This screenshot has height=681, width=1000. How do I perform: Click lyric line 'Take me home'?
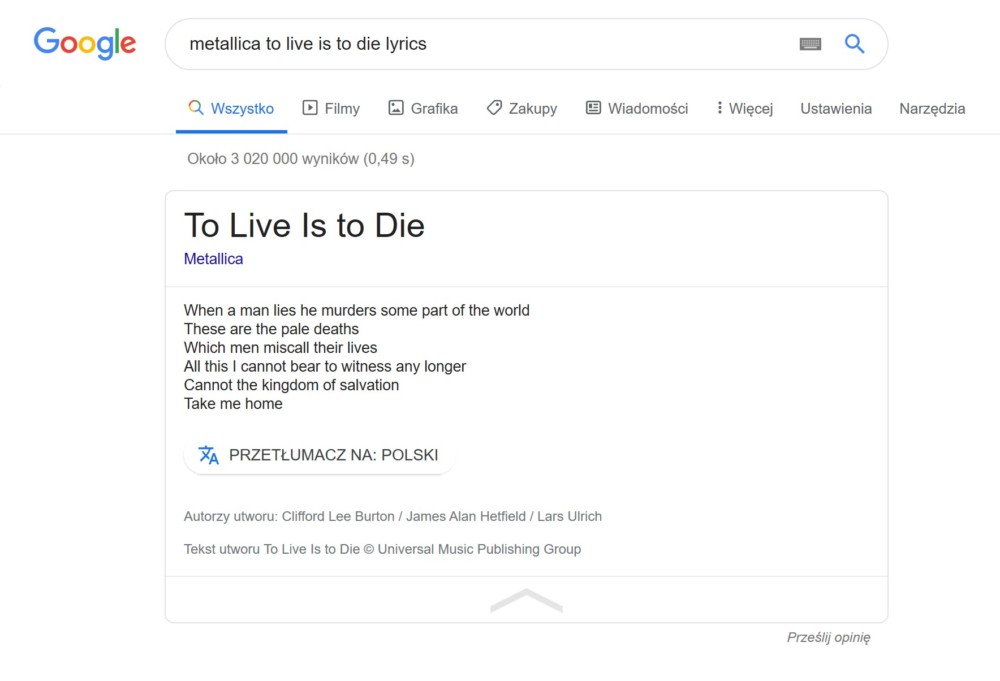coord(233,404)
